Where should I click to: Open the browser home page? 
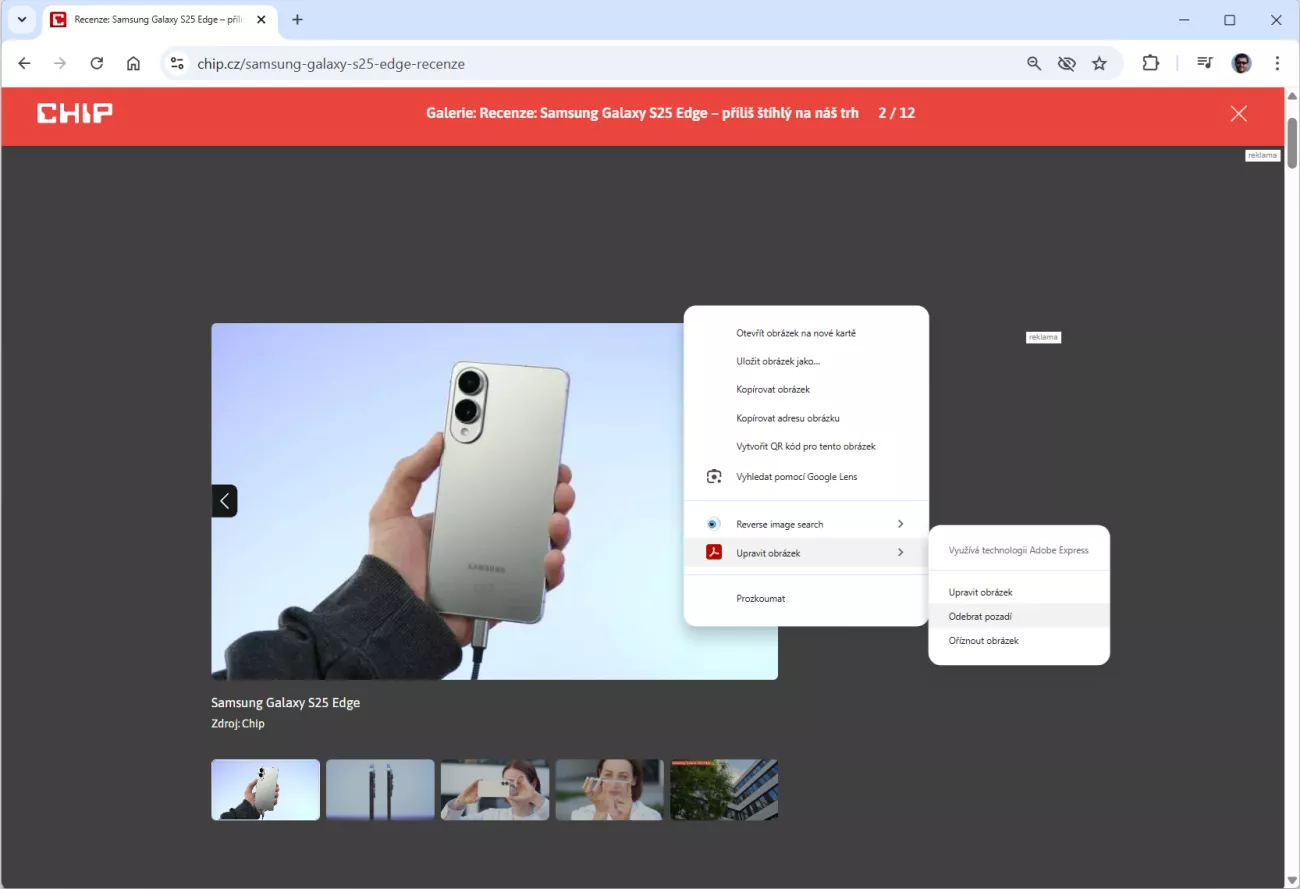click(133, 63)
